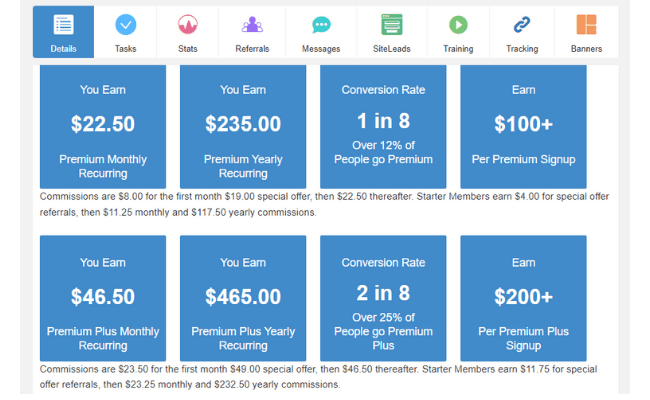Click the $200+ Per Premium Plus Signup card
This screenshot has width=650, height=400.
point(523,298)
